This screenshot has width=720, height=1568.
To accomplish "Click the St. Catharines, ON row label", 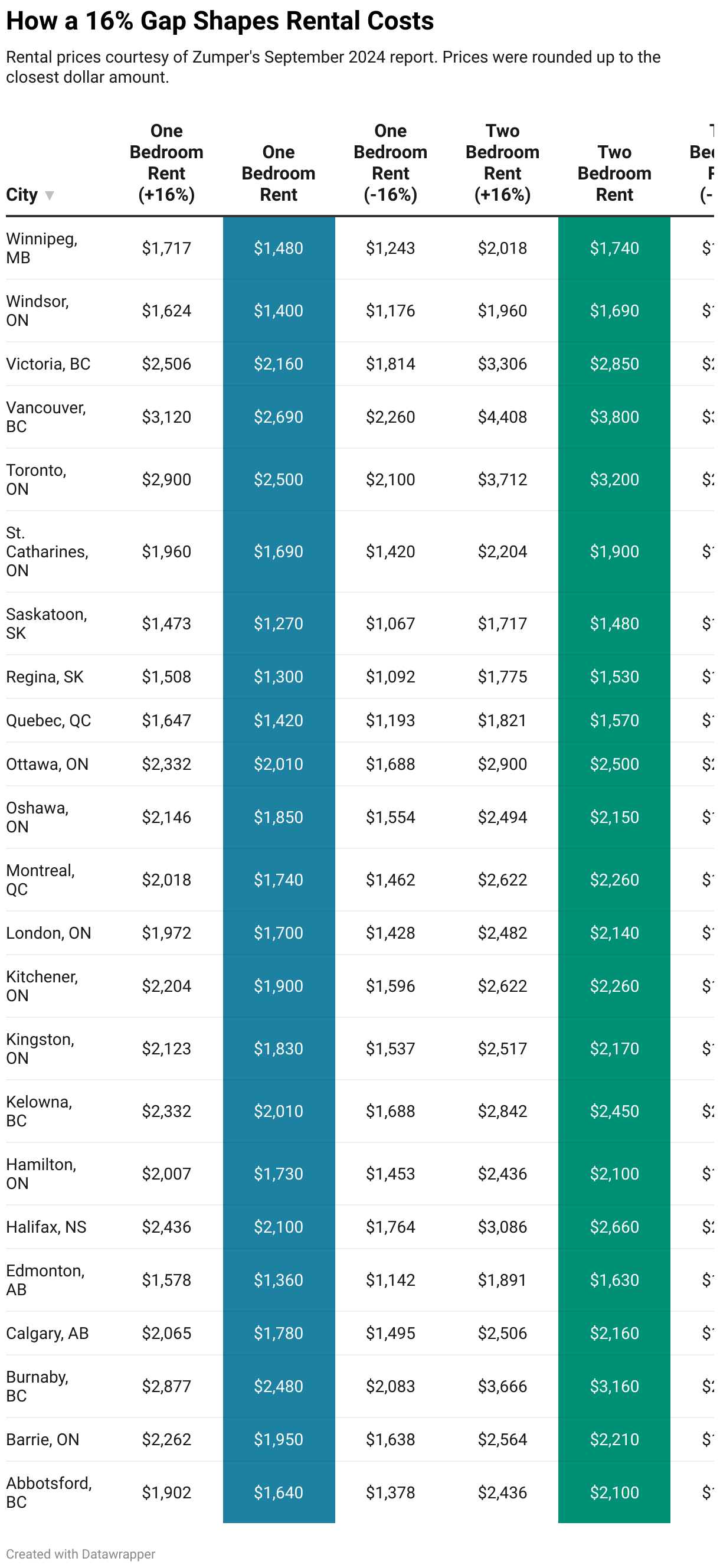I will (x=47, y=551).
